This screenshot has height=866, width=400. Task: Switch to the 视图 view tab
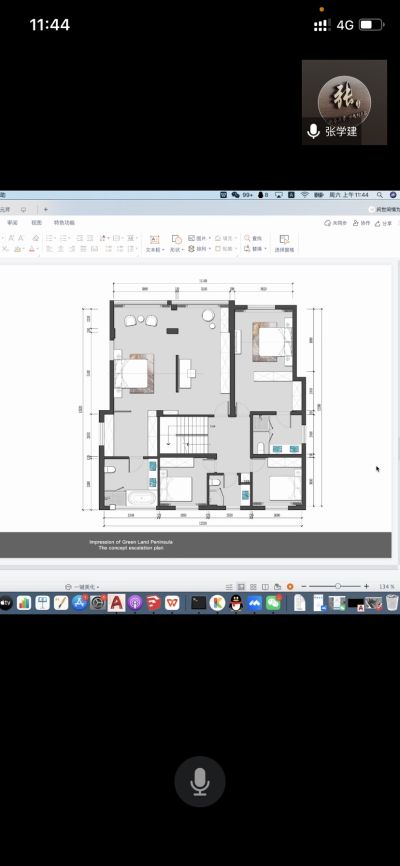pyautogui.click(x=36, y=223)
